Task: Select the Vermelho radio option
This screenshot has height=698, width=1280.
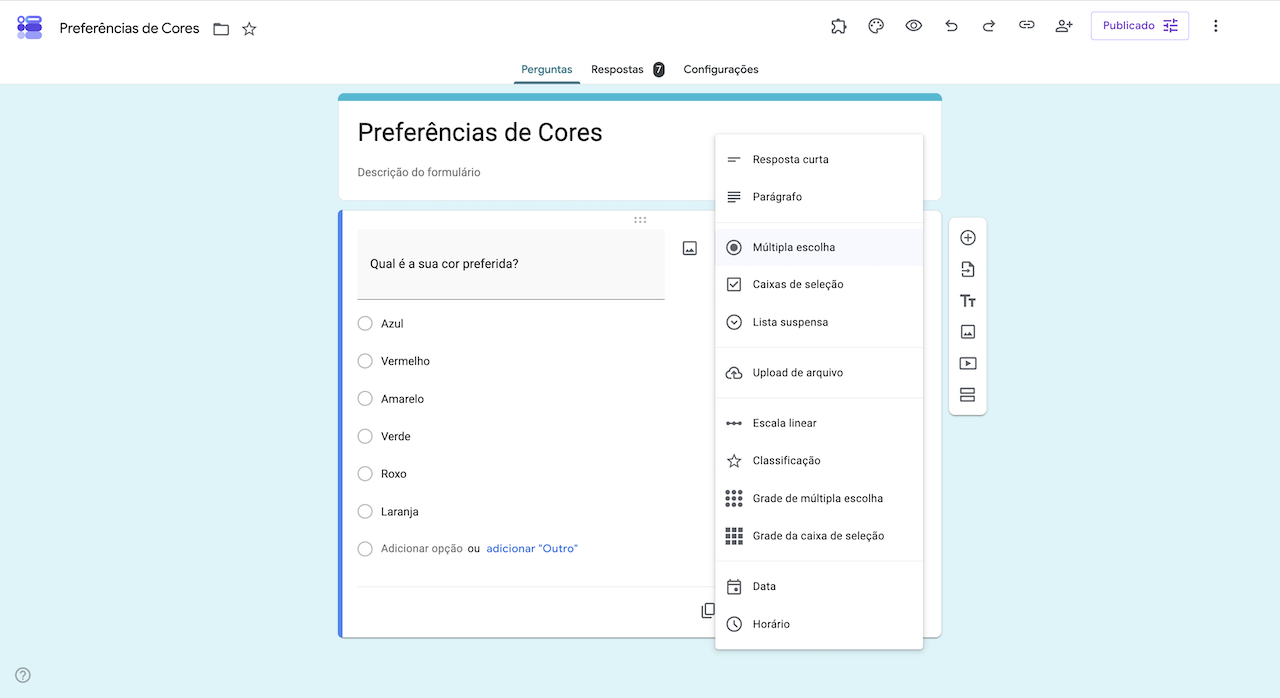Action: [x=365, y=361]
